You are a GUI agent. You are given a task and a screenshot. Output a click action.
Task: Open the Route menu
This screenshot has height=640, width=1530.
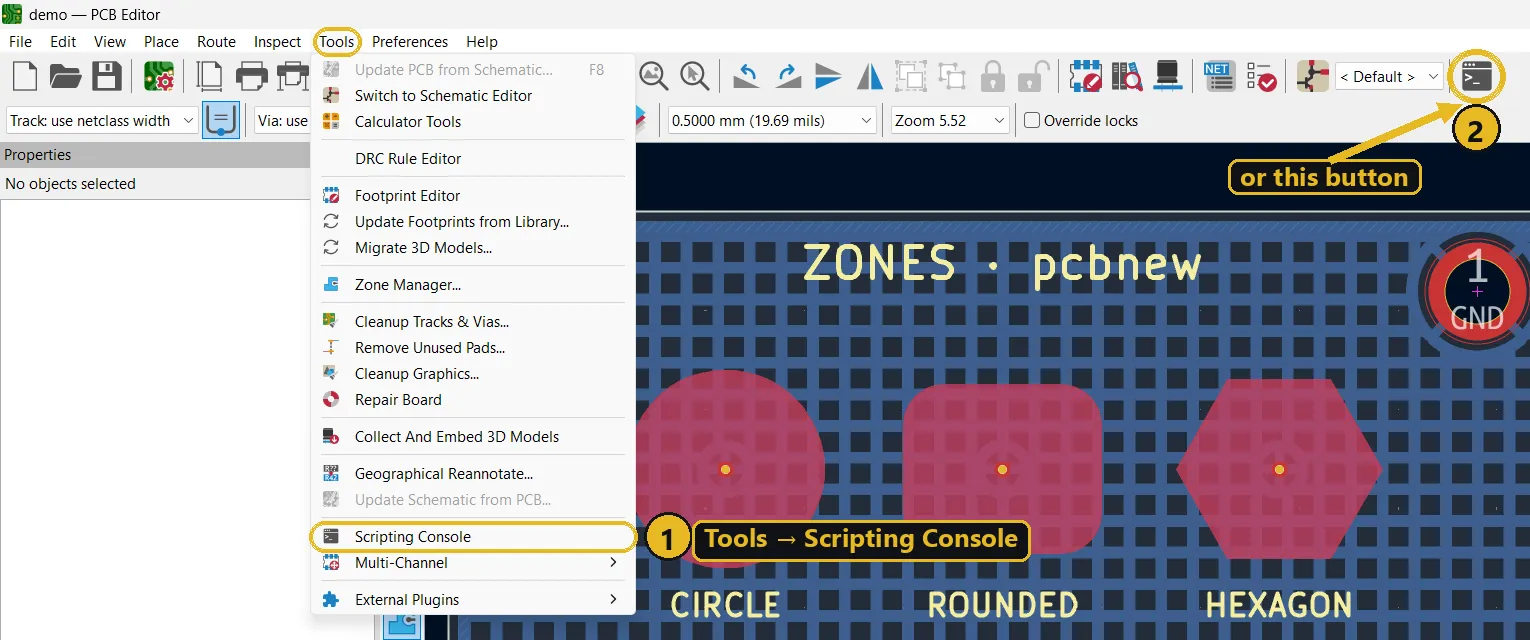216,42
